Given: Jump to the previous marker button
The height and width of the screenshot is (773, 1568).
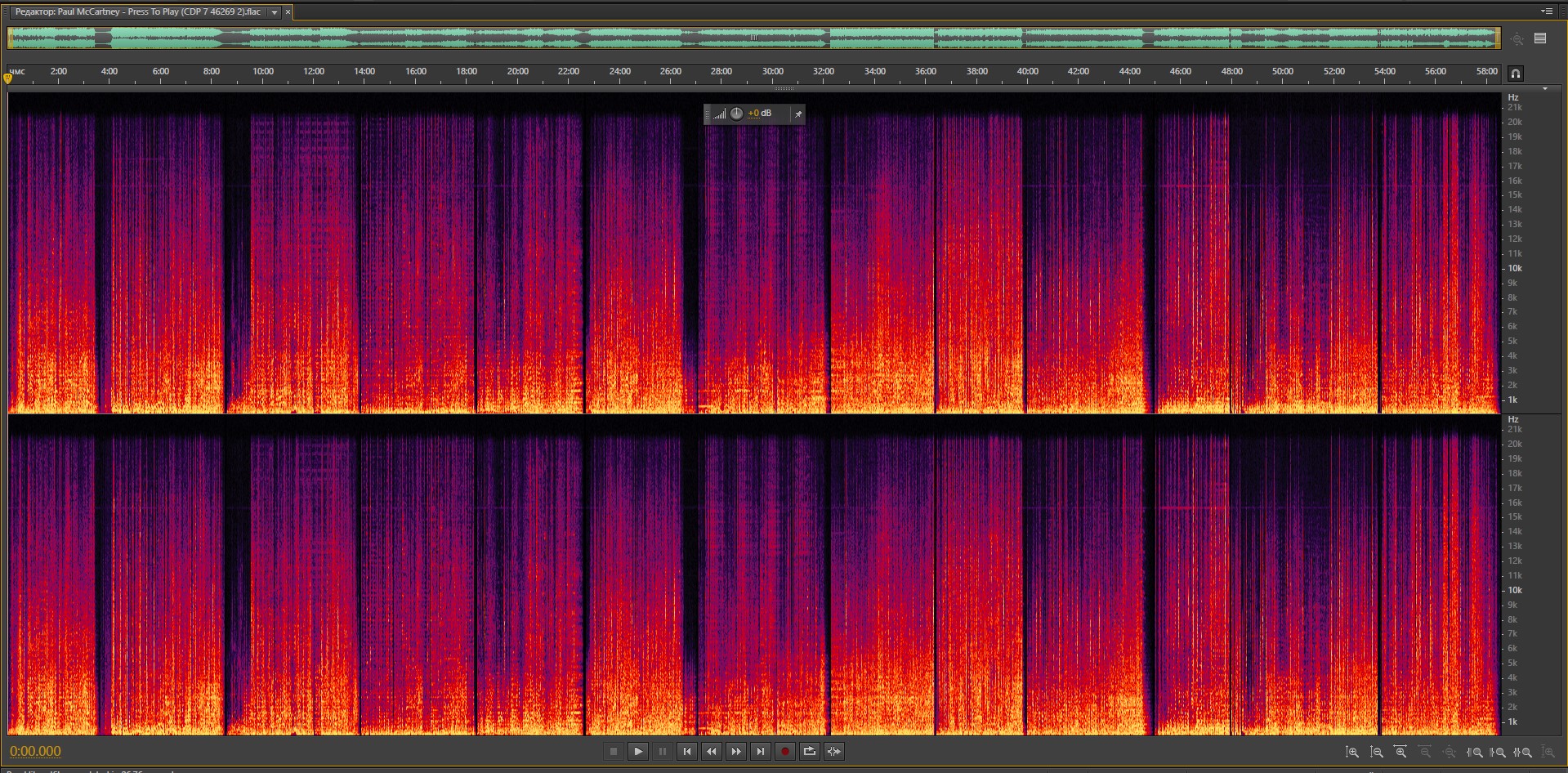Looking at the screenshot, I should [687, 752].
